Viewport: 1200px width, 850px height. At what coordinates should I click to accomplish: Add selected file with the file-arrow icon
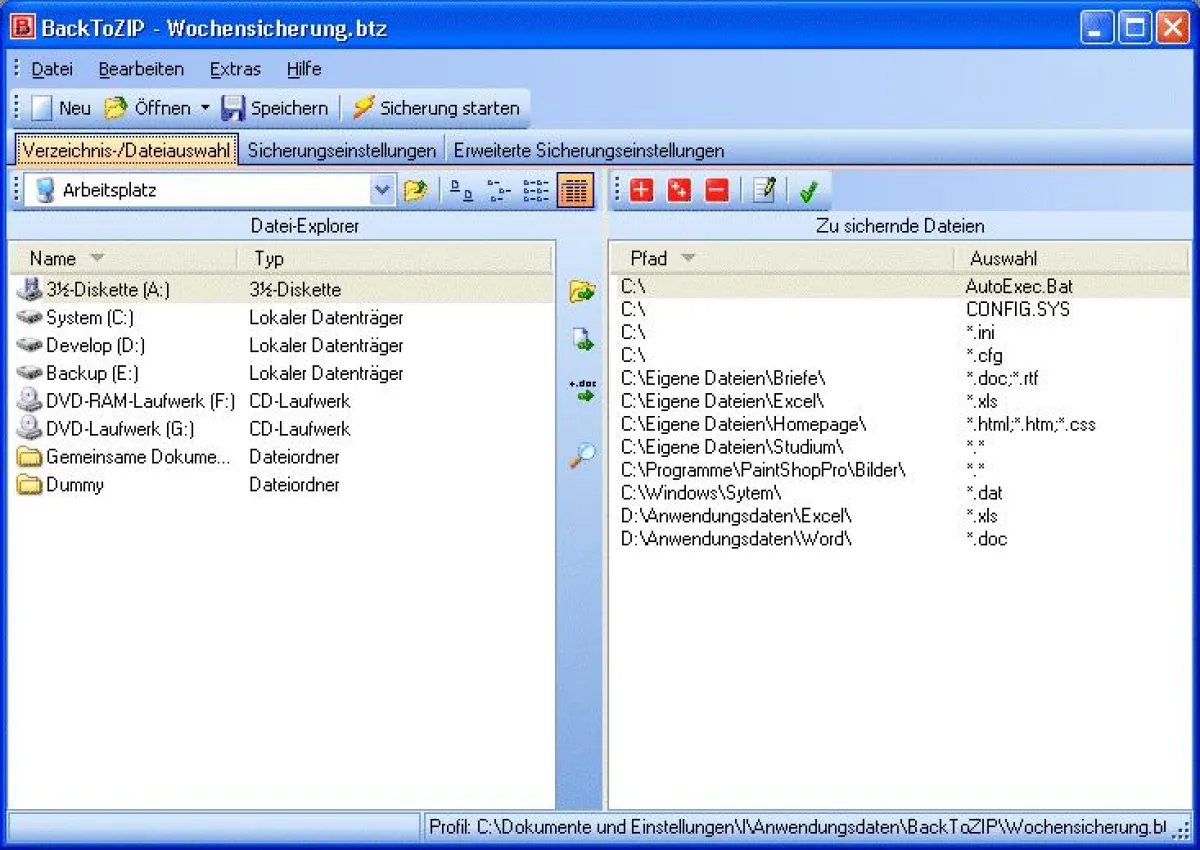pyautogui.click(x=580, y=340)
